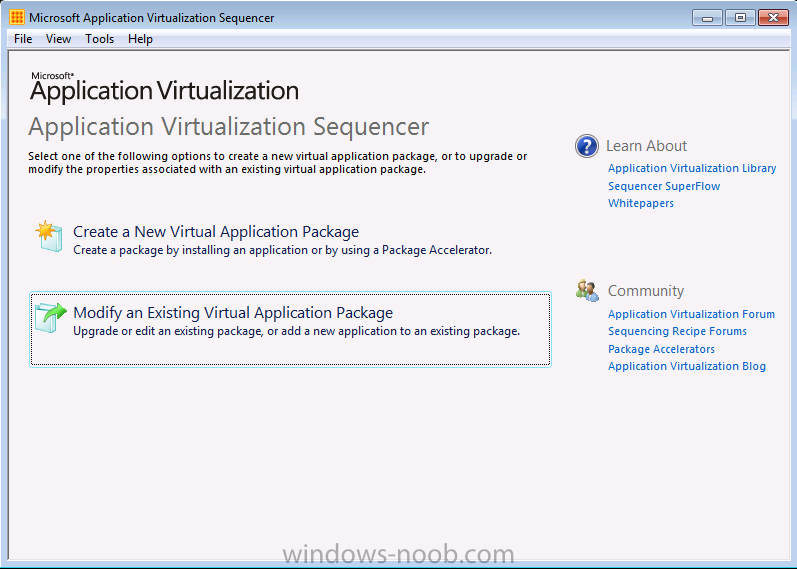The image size is (797, 569).
Task: Maximize the Sequencer window
Action: point(740,18)
